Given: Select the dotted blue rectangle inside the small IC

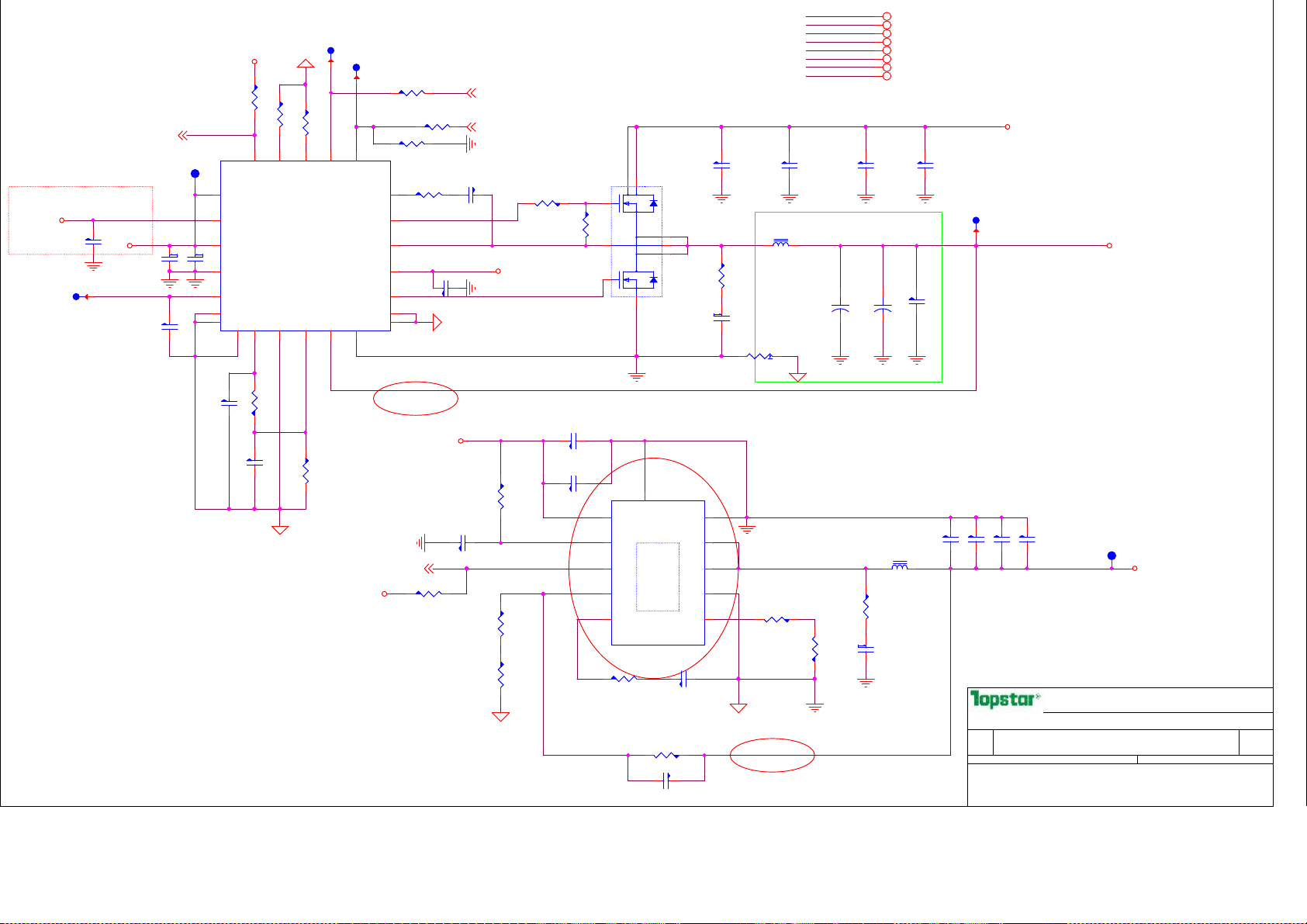Looking at the screenshot, I should click(x=658, y=576).
